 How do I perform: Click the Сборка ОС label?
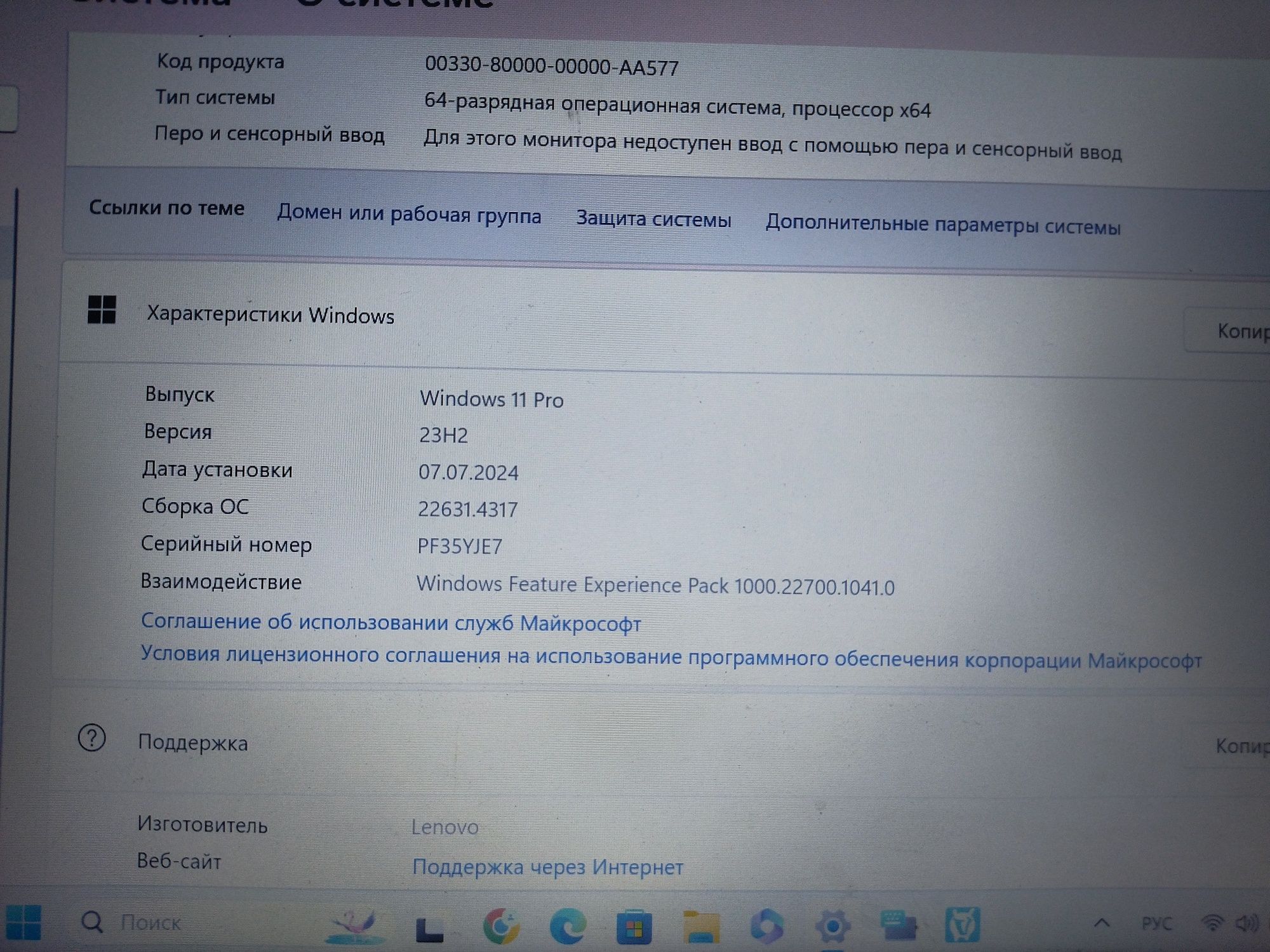(x=195, y=506)
